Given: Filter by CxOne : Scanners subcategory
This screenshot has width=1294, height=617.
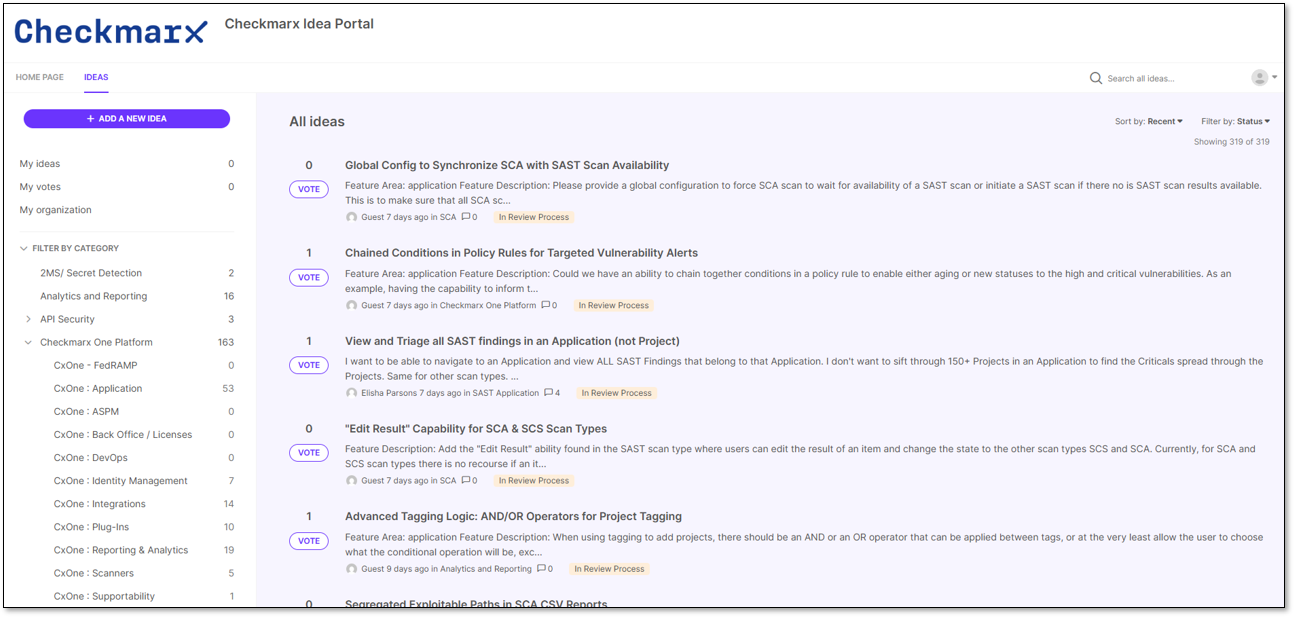Looking at the screenshot, I should (x=94, y=572).
